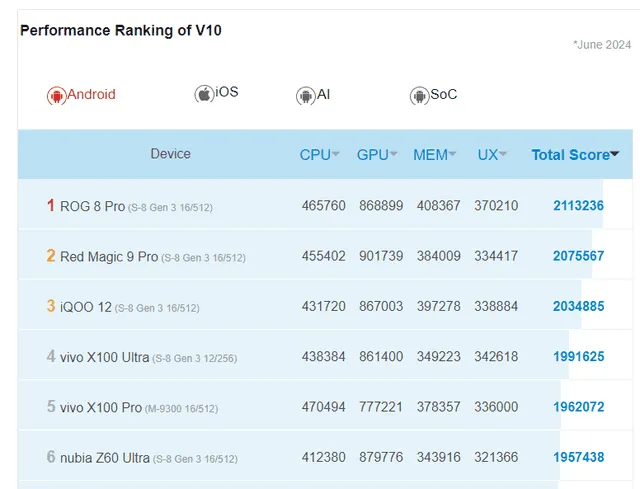Viewport: 640px width, 489px height.
Task: Click the robot icon beside AI
Action: click(x=305, y=95)
